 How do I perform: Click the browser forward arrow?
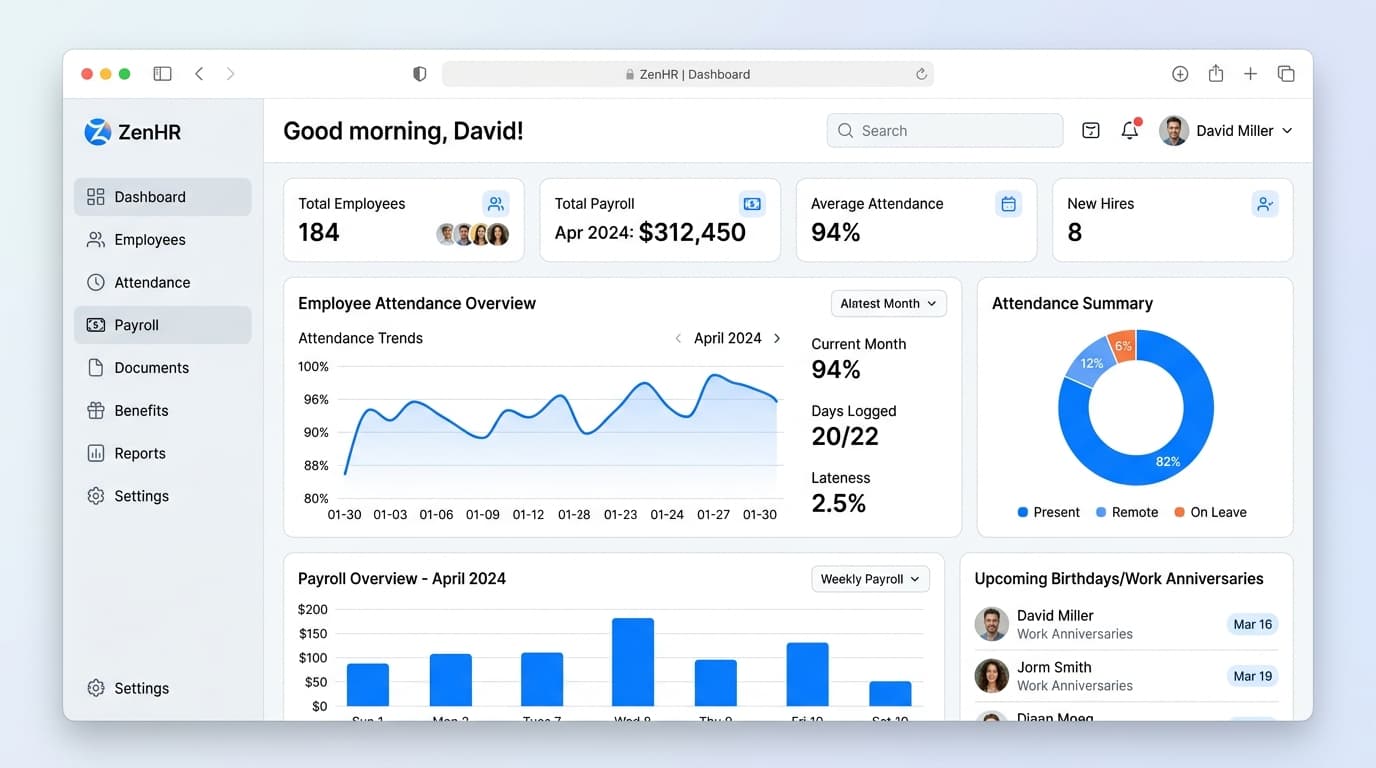(x=231, y=74)
